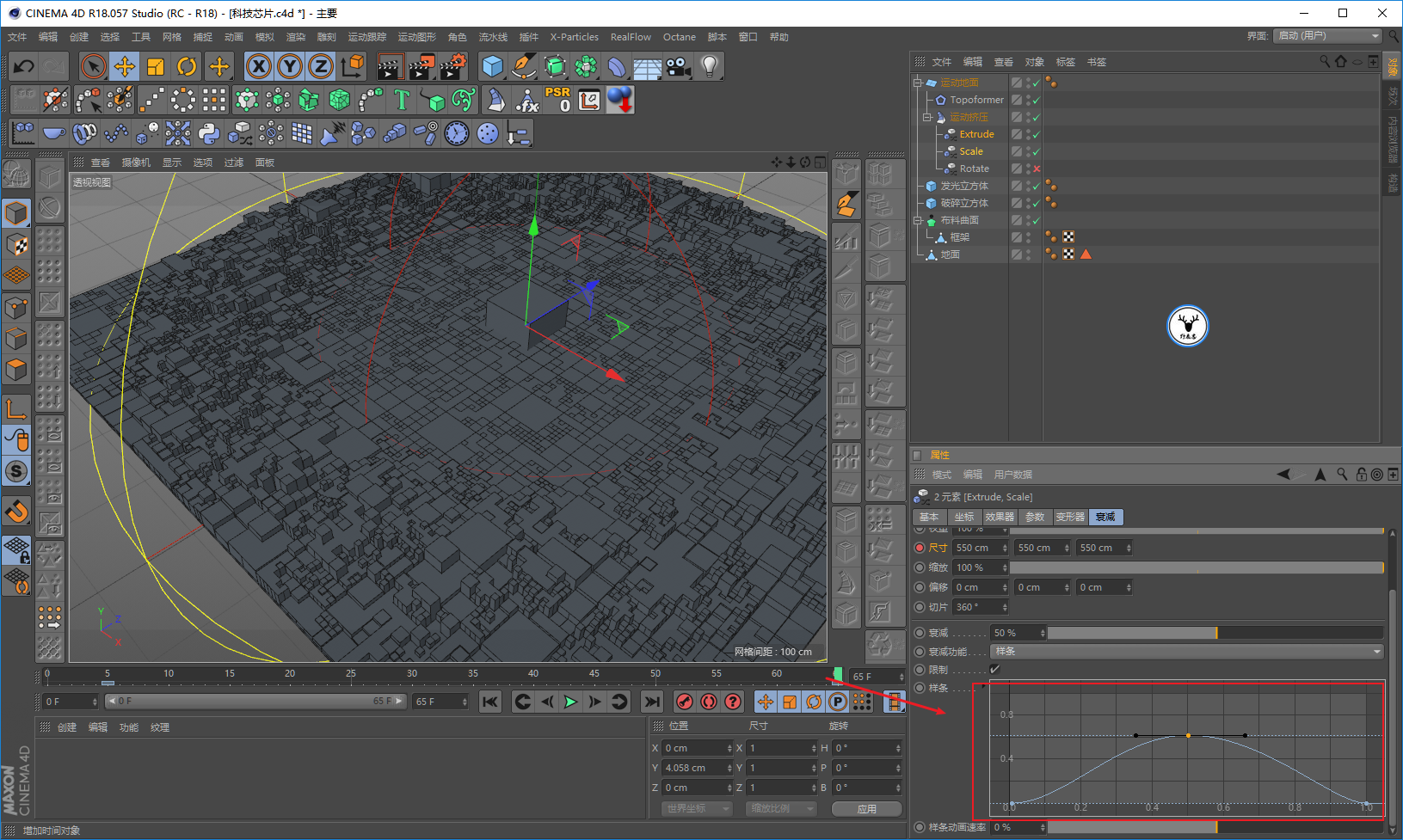1403x840 pixels.
Task: Click the PSR reset icon
Action: [557, 100]
